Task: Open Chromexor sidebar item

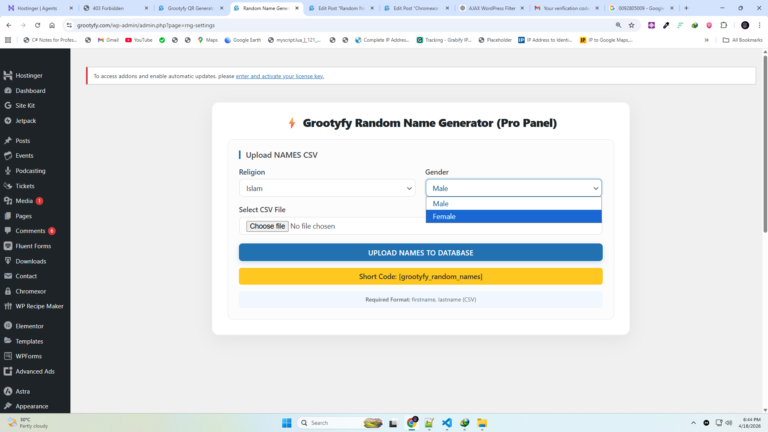Action: pyautogui.click(x=30, y=291)
